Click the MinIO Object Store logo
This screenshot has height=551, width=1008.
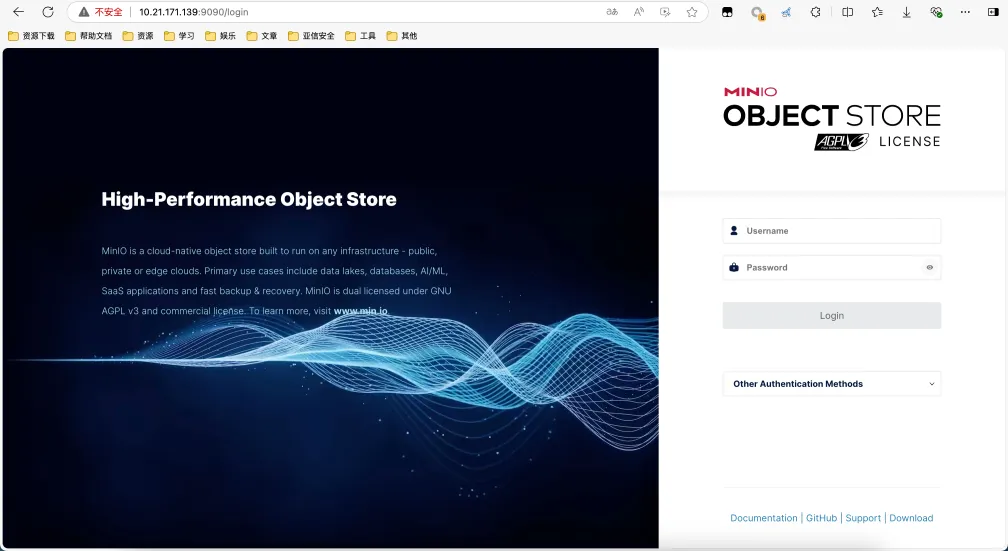832,119
